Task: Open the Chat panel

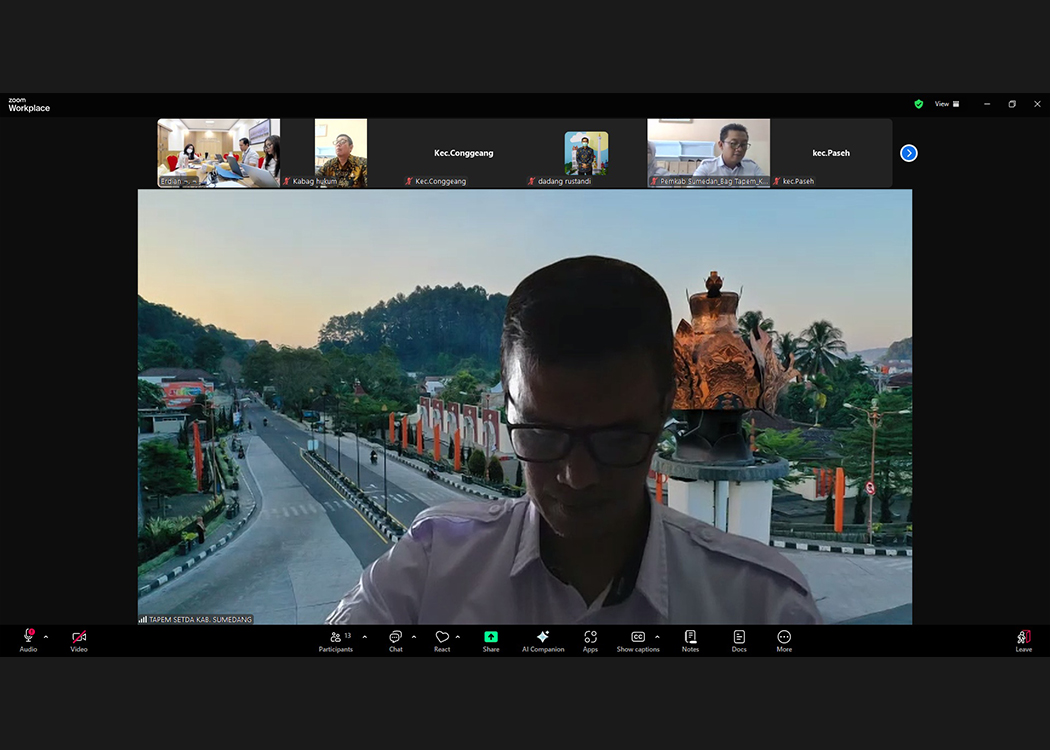Action: (x=396, y=640)
